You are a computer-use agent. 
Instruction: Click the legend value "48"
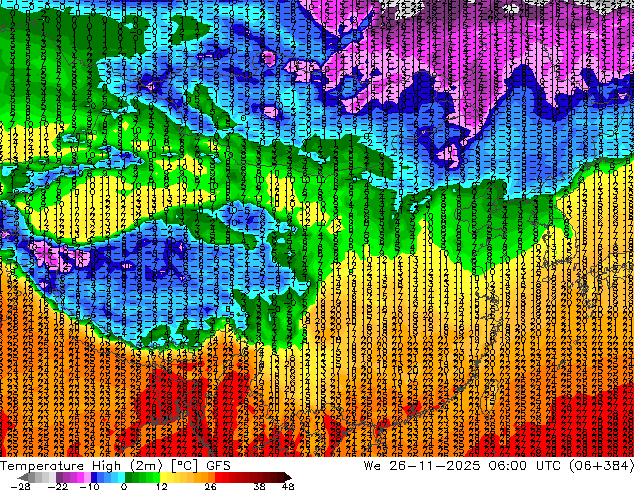288,486
